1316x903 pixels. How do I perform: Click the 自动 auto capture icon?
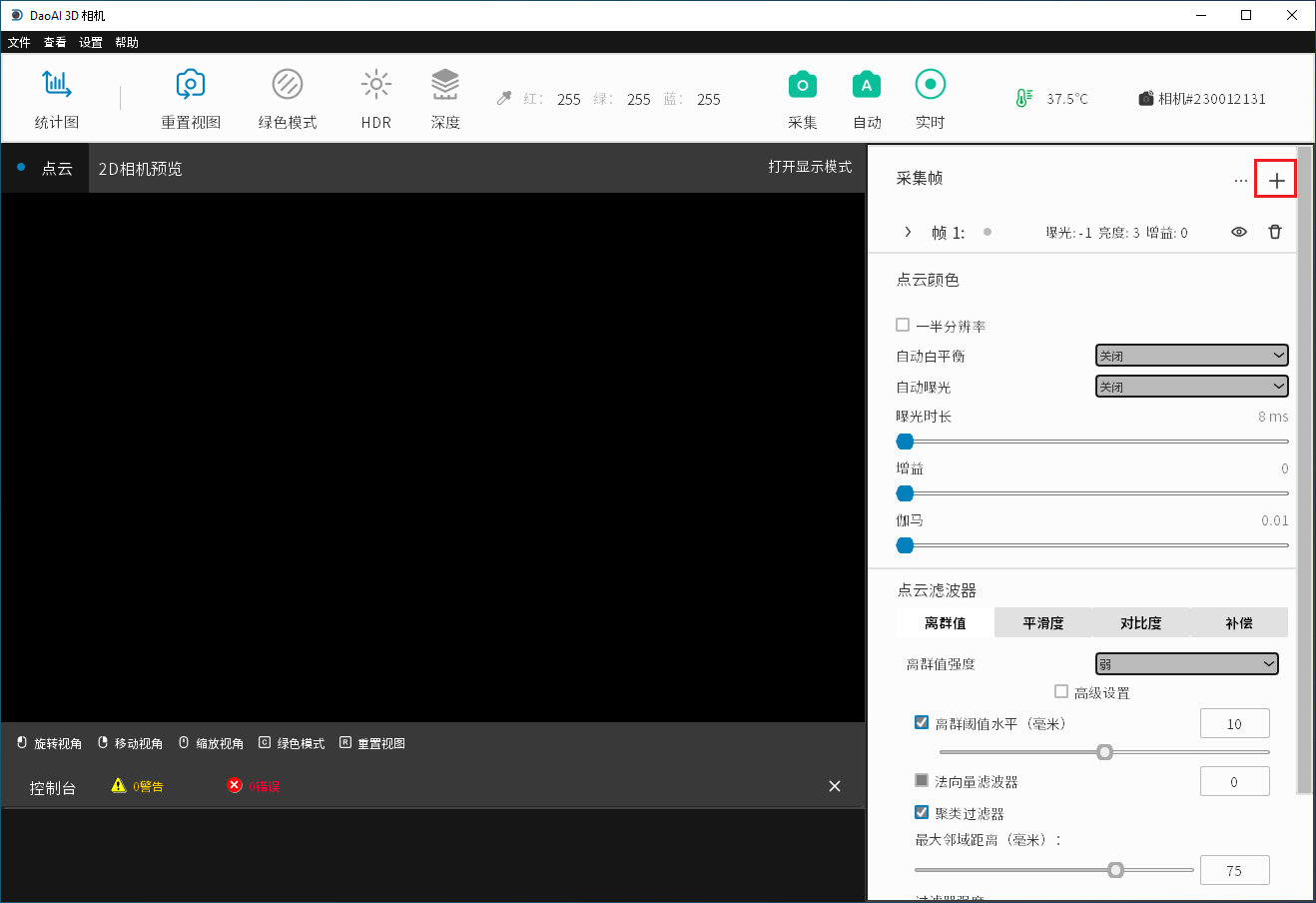click(867, 85)
